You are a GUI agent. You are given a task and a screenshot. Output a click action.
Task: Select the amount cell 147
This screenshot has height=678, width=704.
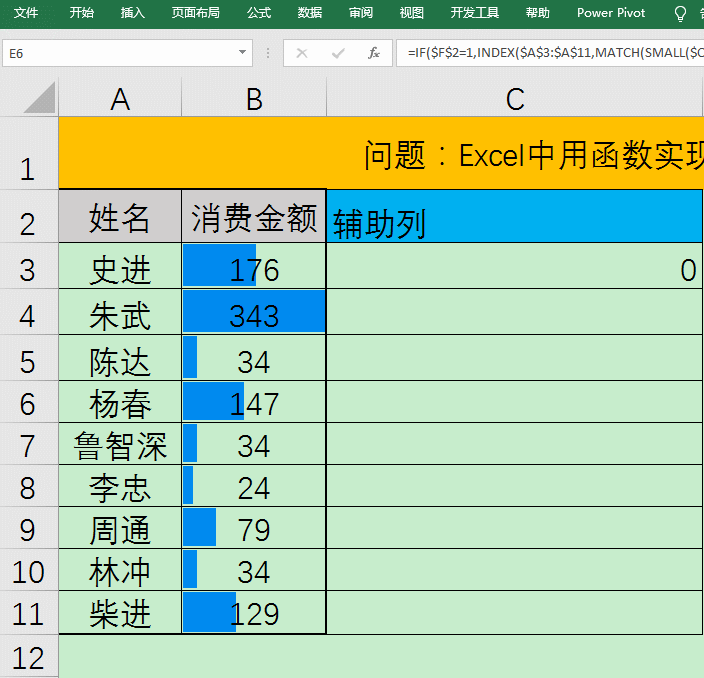[x=254, y=402]
